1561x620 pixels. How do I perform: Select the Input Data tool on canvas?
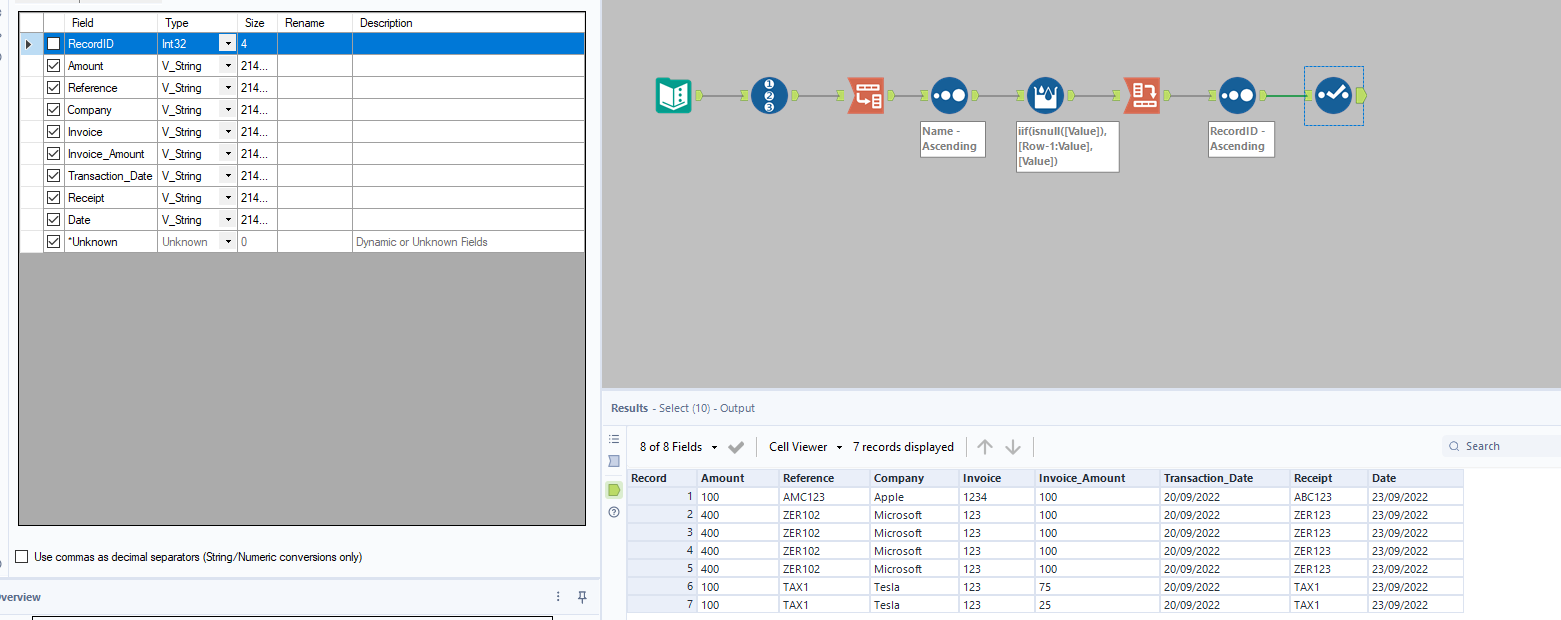click(673, 95)
